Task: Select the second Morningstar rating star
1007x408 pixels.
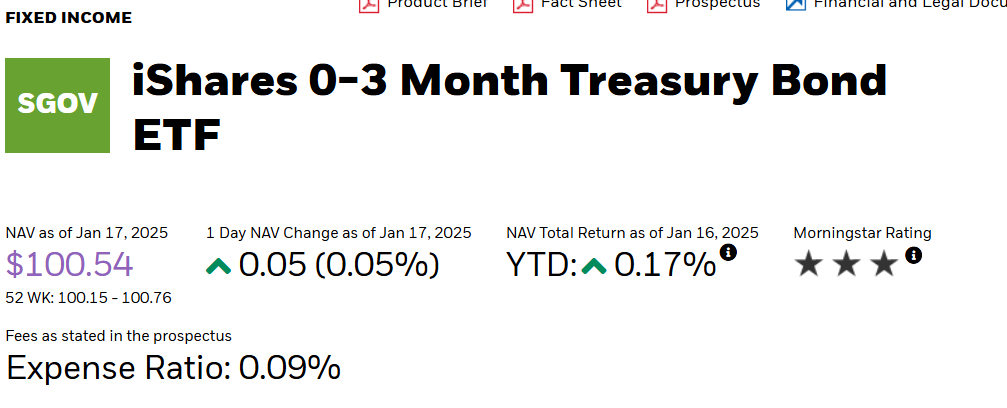Action: pos(846,265)
